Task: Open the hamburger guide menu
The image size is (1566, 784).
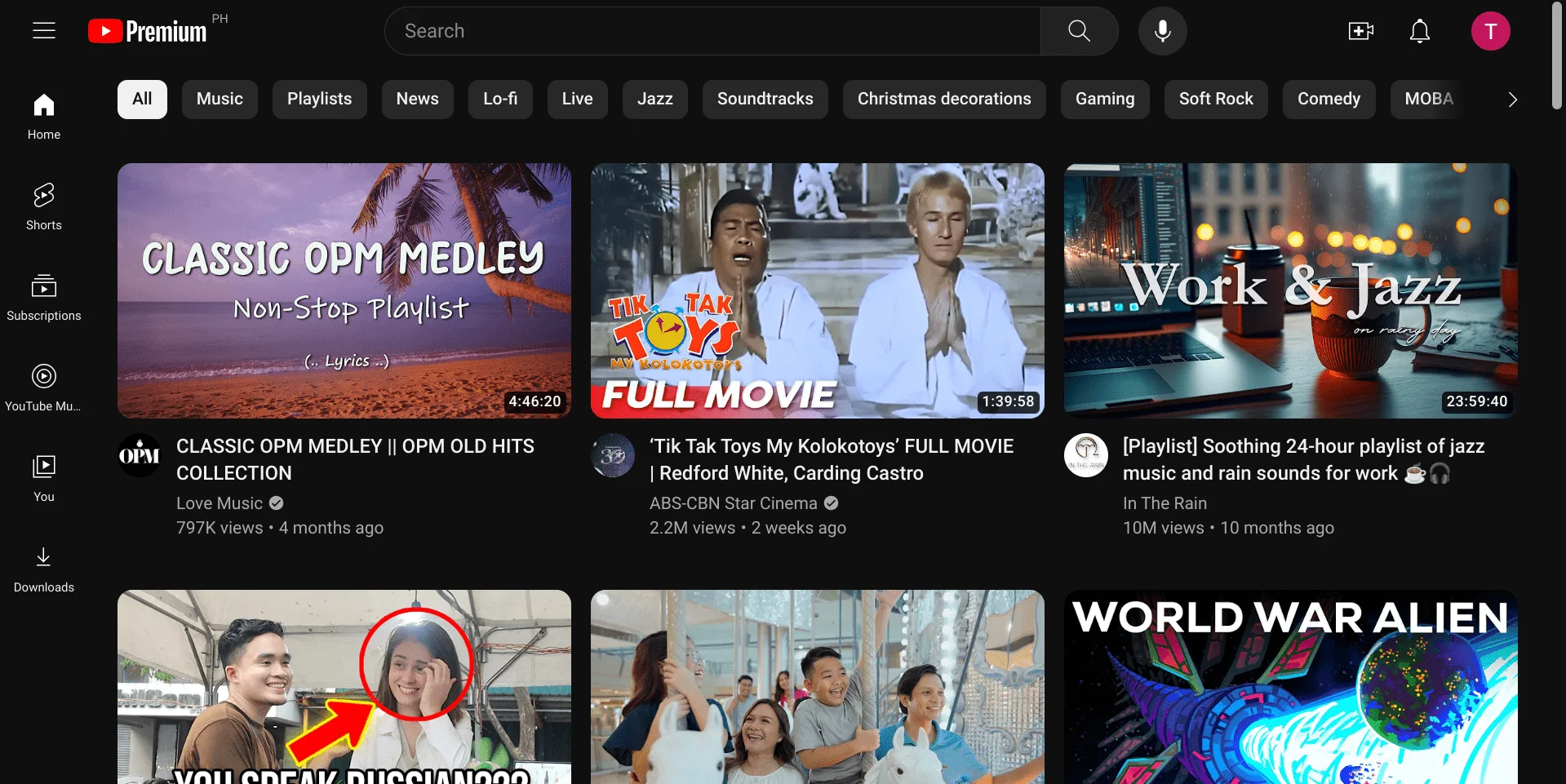Action: coord(44,31)
